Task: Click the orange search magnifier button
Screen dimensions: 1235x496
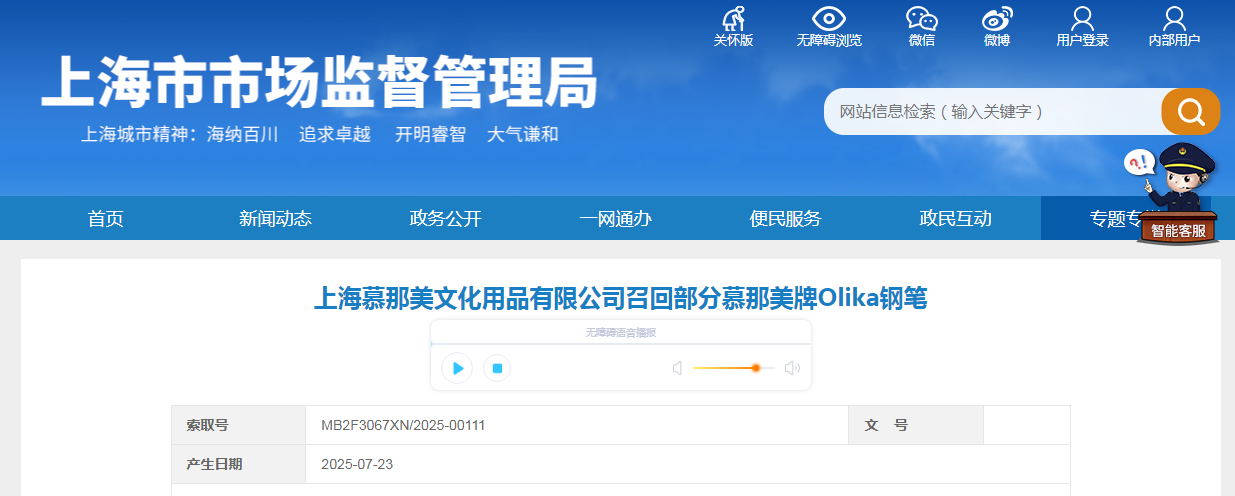Action: [1190, 111]
